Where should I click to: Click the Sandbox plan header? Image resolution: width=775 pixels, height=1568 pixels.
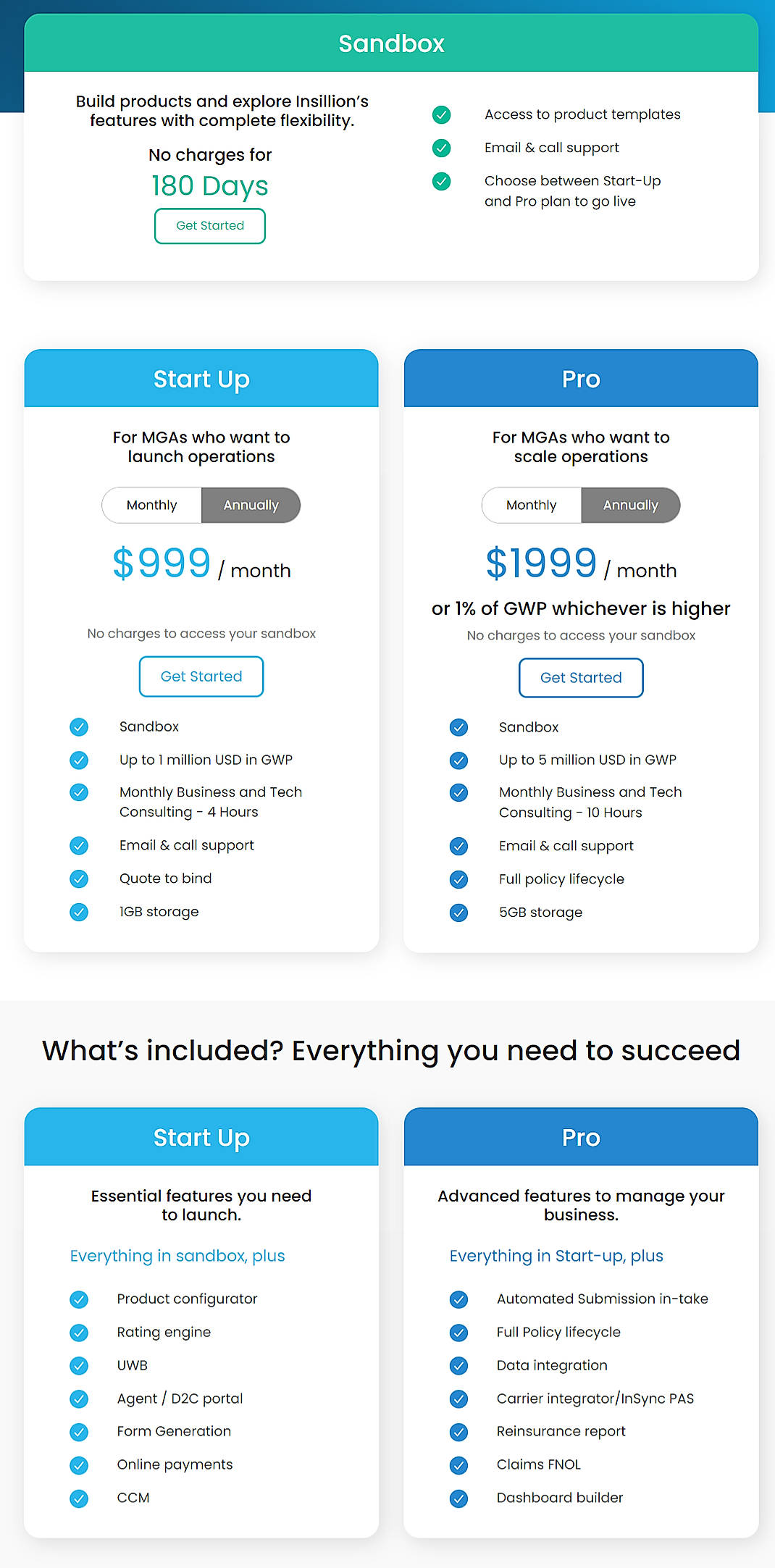point(390,43)
